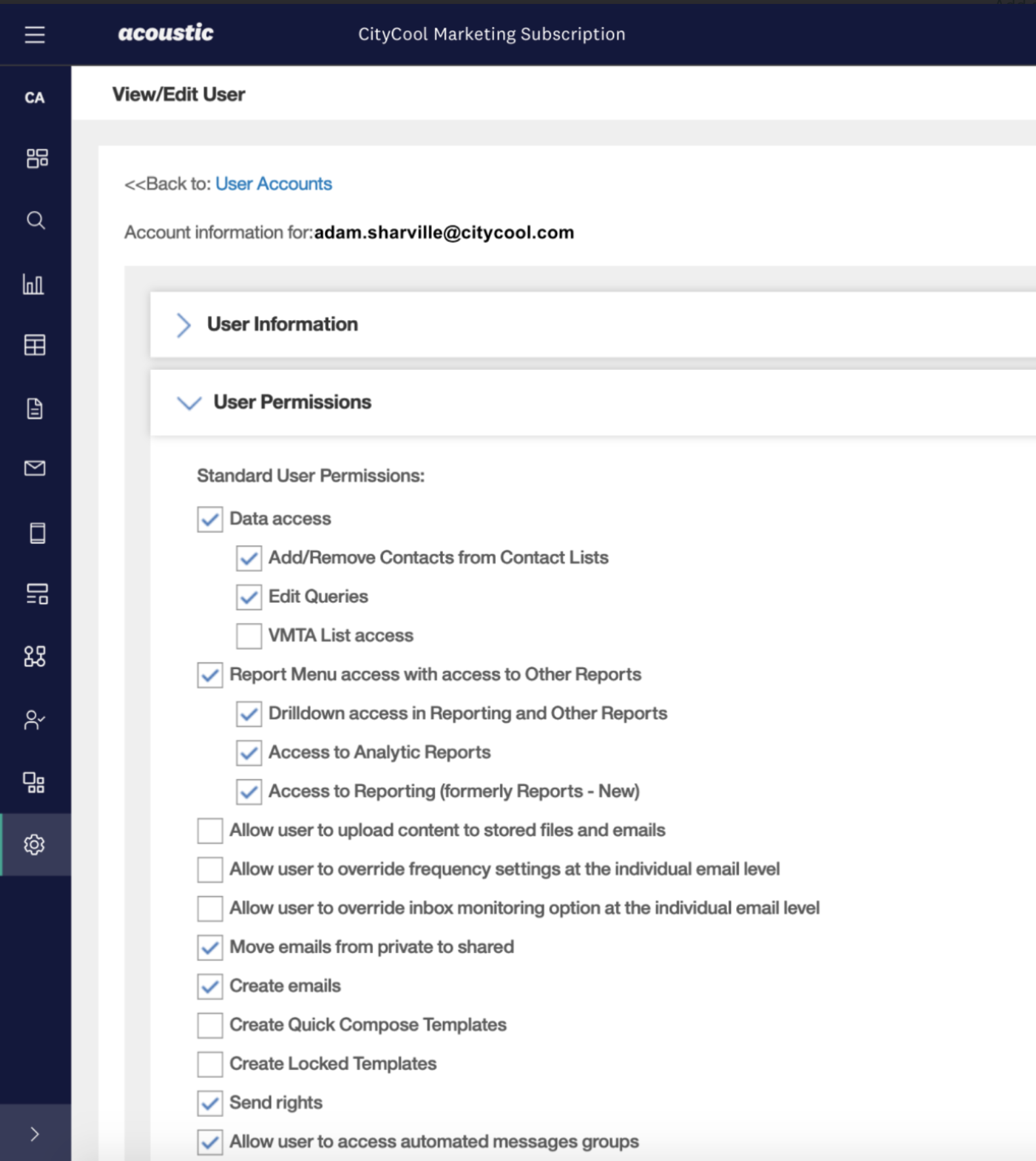Viewport: 1036px width, 1161px height.
Task: Click the document file sidebar icon
Action: (x=35, y=408)
